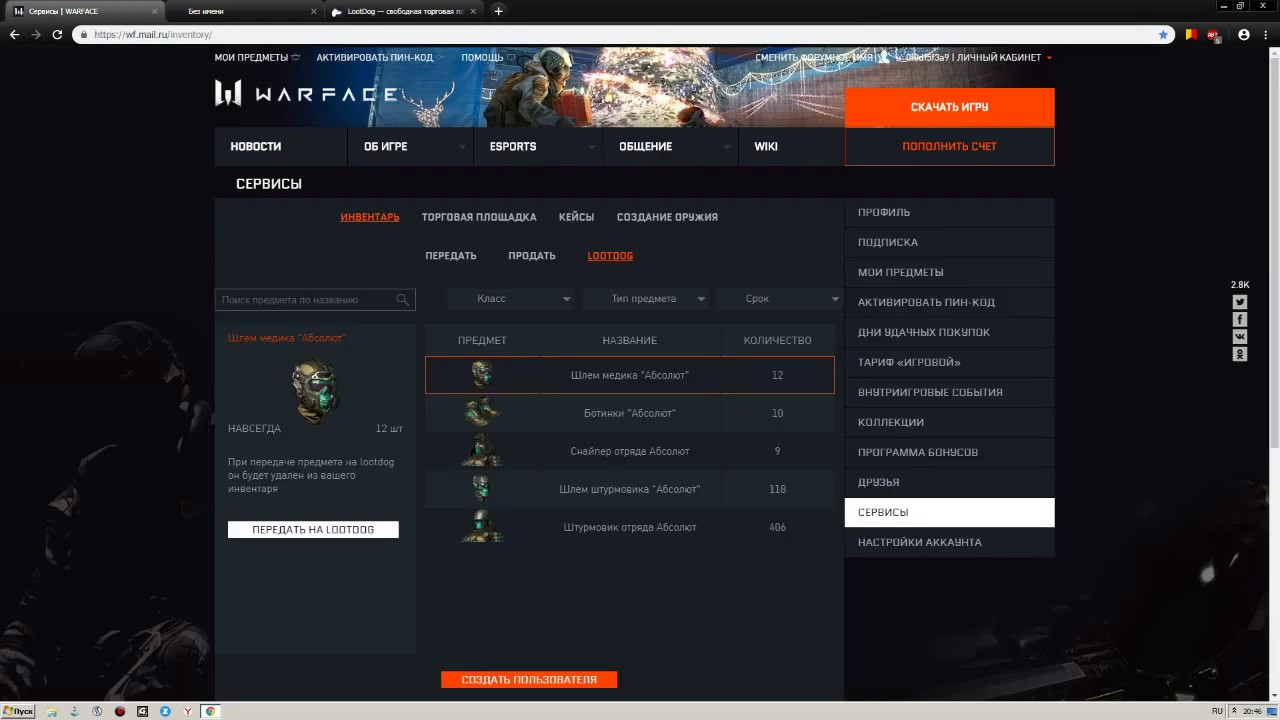Click the Warface logo
This screenshot has height=720, width=1280.
pyautogui.click(x=306, y=94)
